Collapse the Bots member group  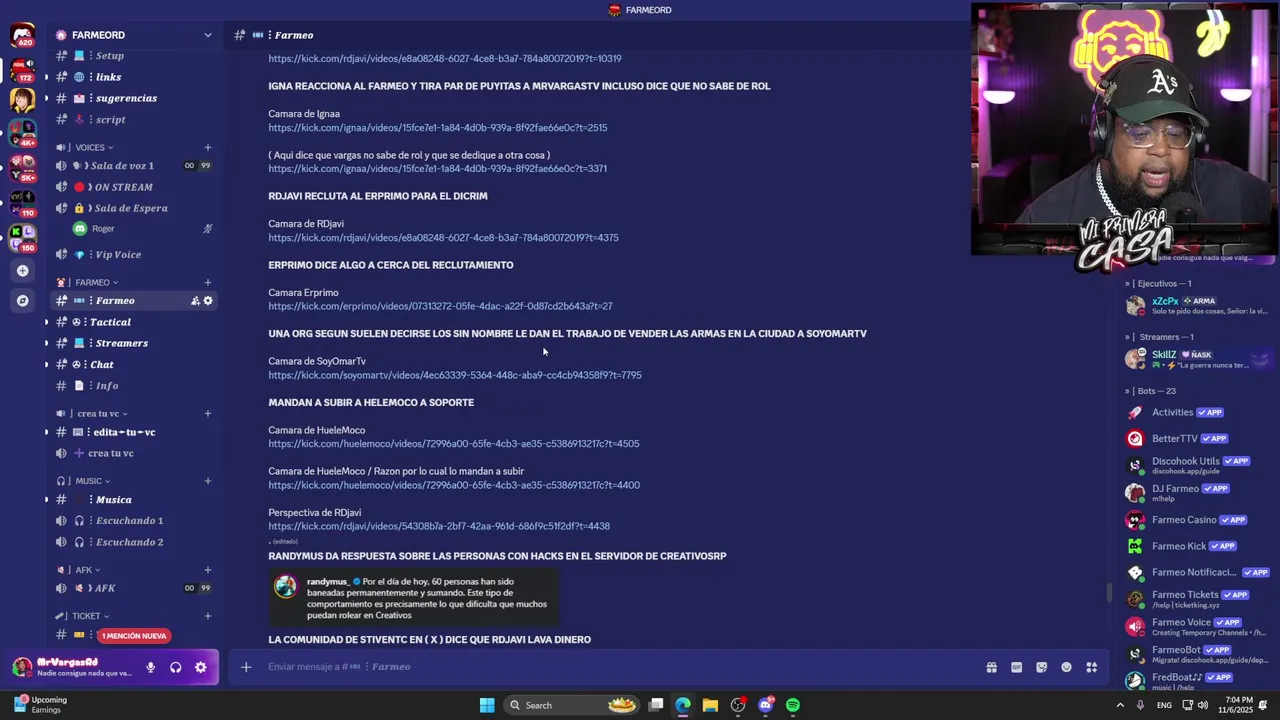1150,390
